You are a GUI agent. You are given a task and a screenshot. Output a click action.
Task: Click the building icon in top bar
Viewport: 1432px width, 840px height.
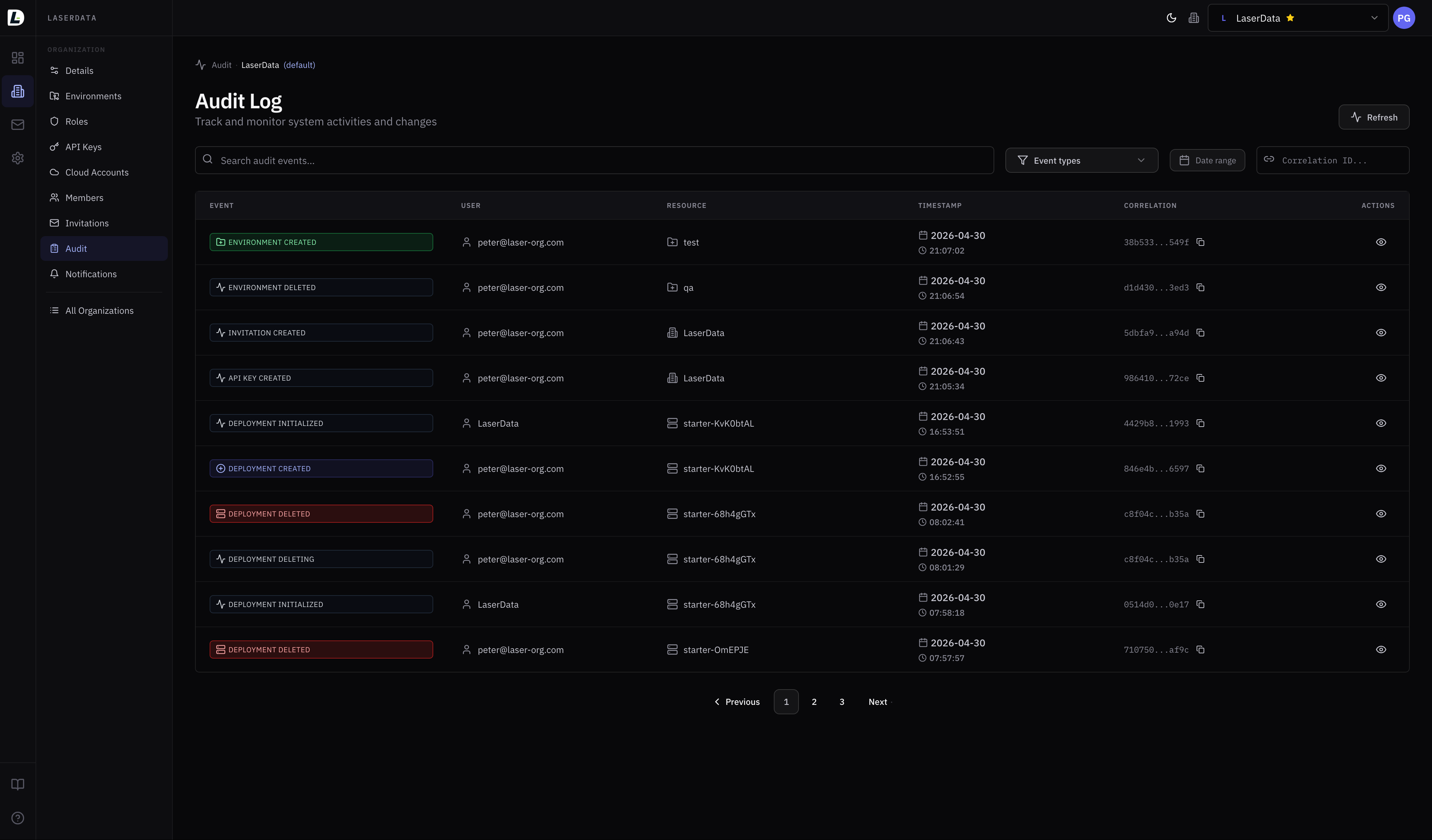1193,18
